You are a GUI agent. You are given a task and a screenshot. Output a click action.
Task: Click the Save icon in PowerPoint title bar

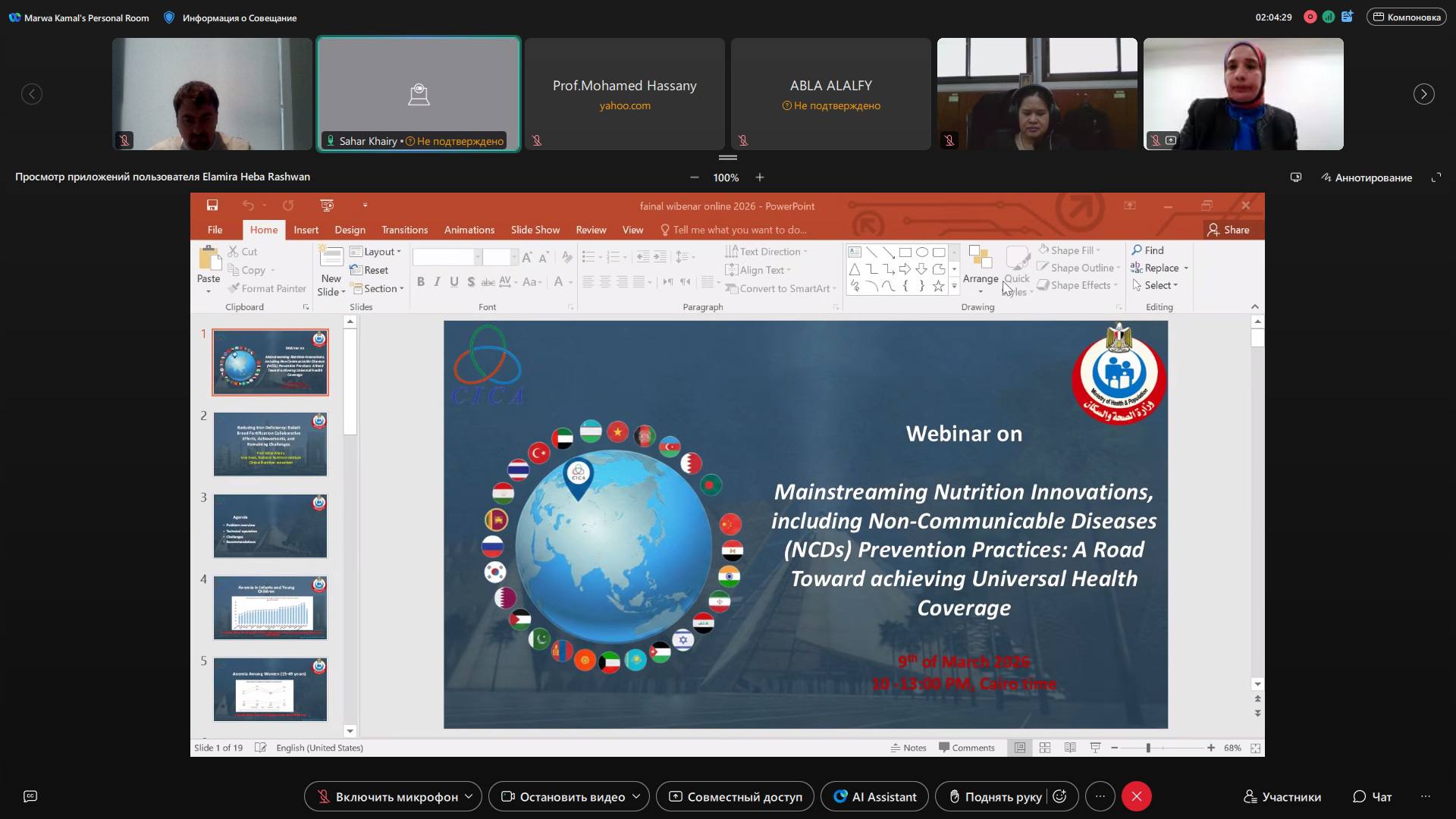tap(212, 206)
